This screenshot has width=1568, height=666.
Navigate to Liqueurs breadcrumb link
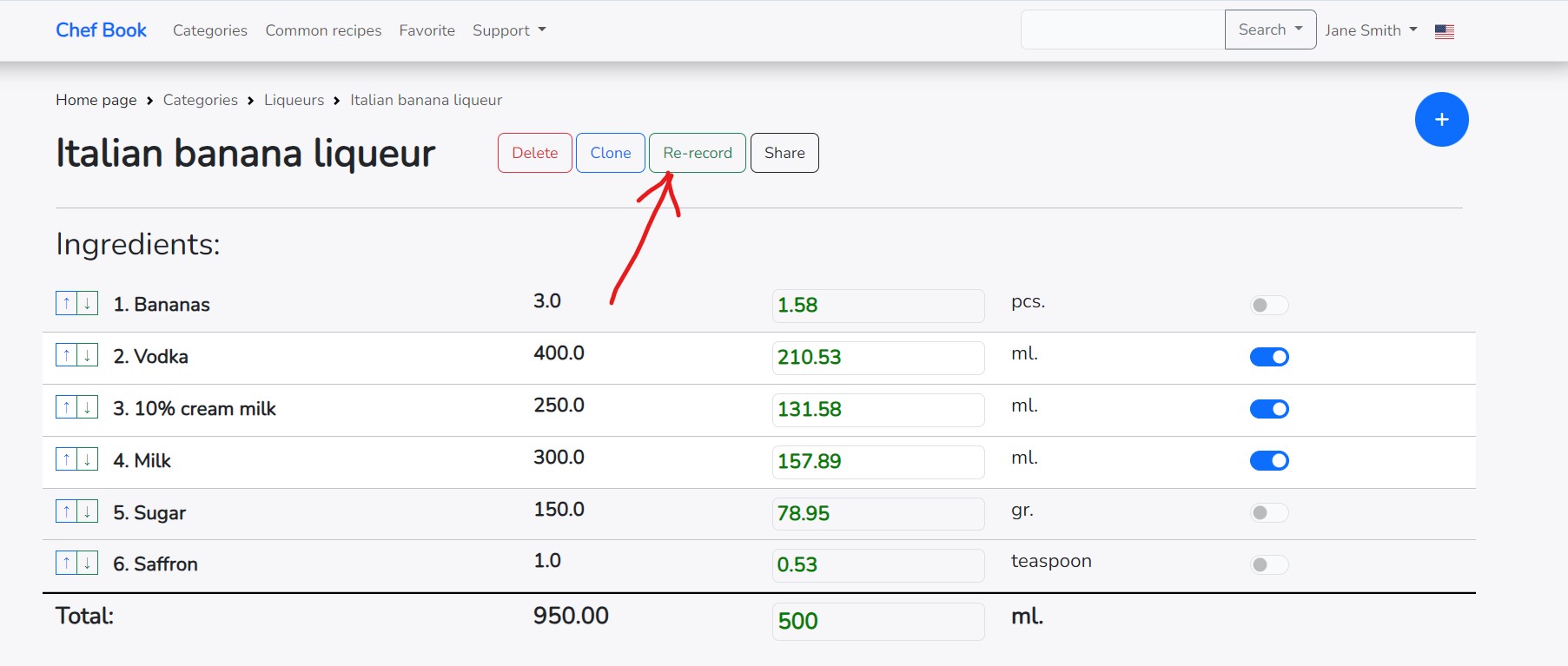click(x=294, y=100)
